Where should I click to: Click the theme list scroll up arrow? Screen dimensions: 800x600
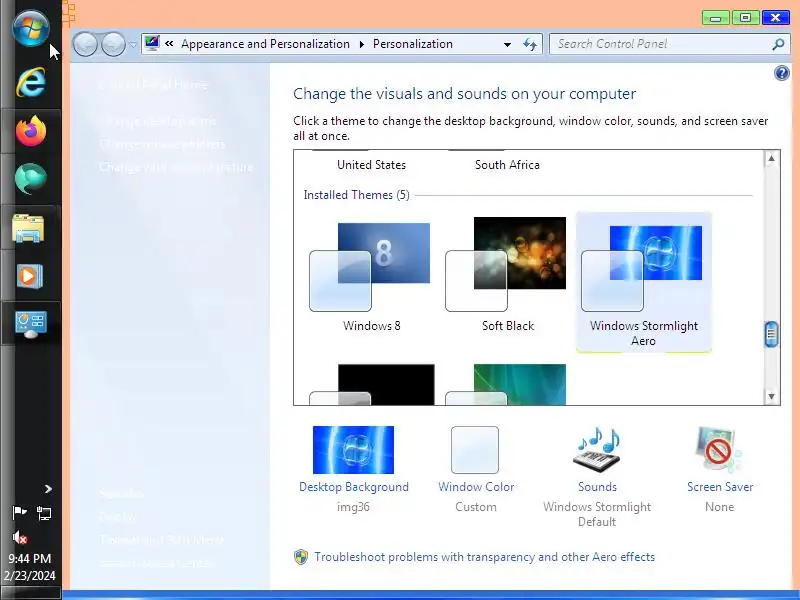click(x=771, y=159)
